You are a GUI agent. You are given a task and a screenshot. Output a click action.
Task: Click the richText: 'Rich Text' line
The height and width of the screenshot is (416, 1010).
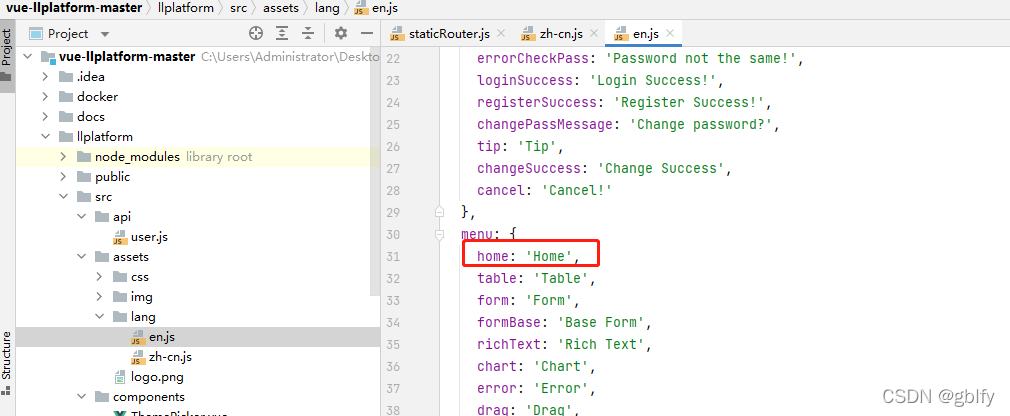click(565, 344)
